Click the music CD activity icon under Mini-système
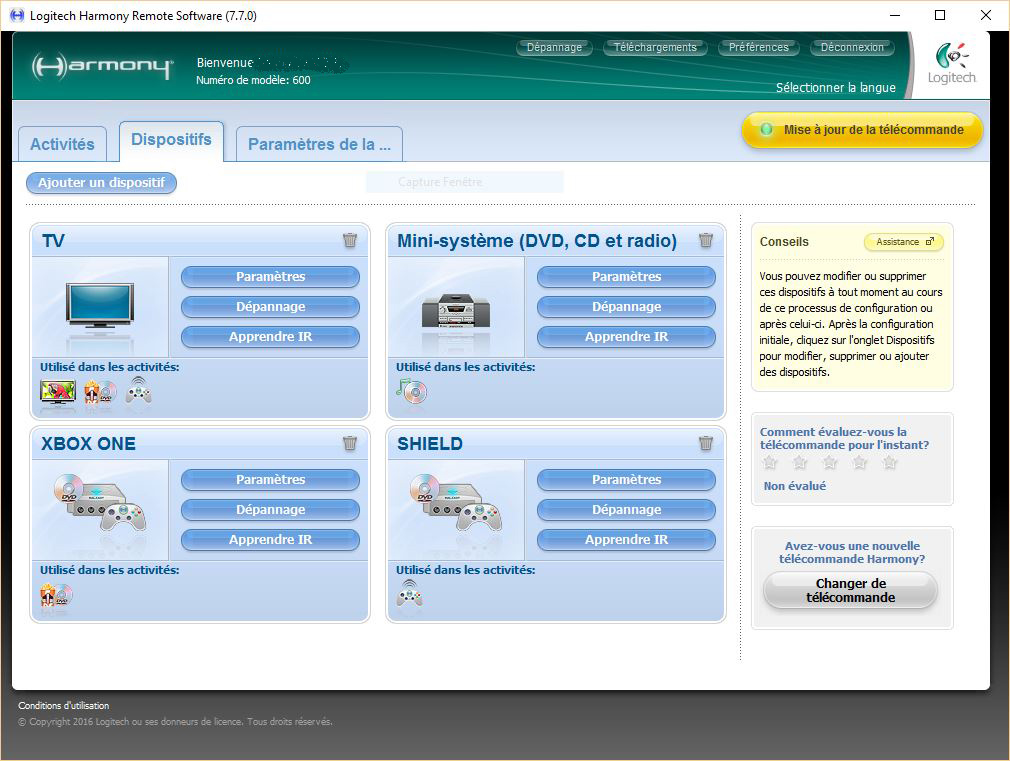This screenshot has height=761, width=1010. [411, 391]
